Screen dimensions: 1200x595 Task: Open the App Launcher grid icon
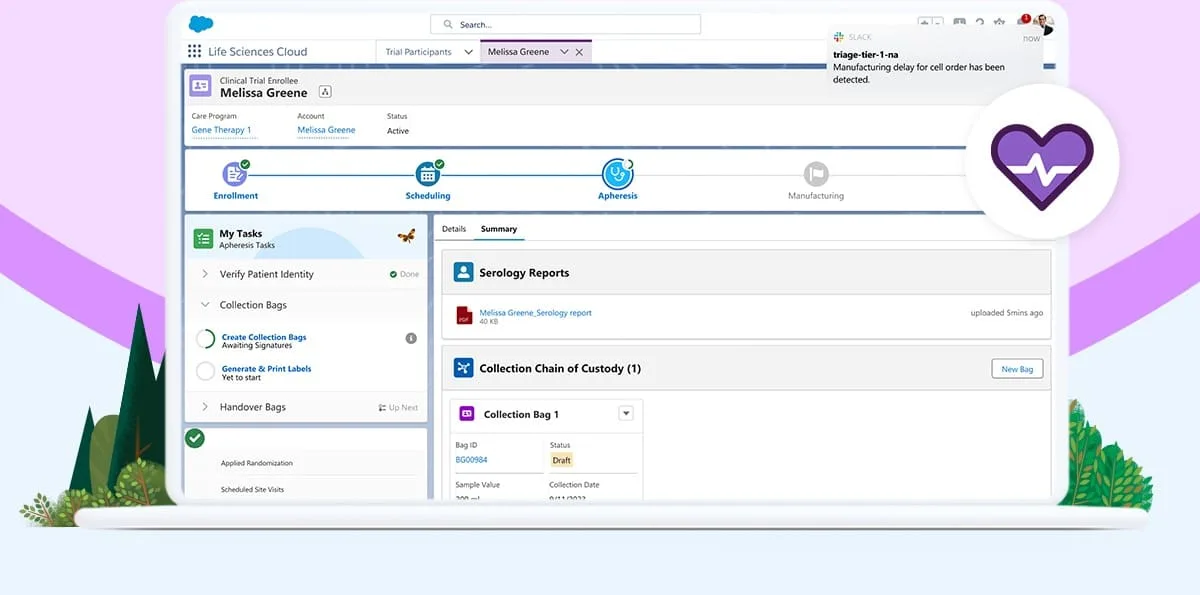[x=194, y=52]
